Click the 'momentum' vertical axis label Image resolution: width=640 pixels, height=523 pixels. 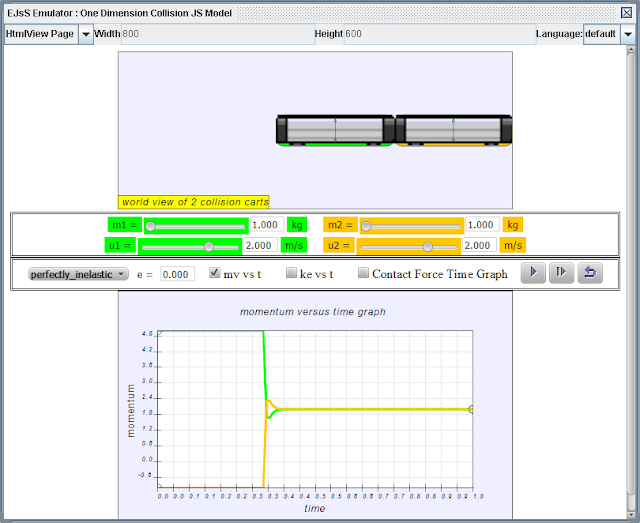click(131, 411)
